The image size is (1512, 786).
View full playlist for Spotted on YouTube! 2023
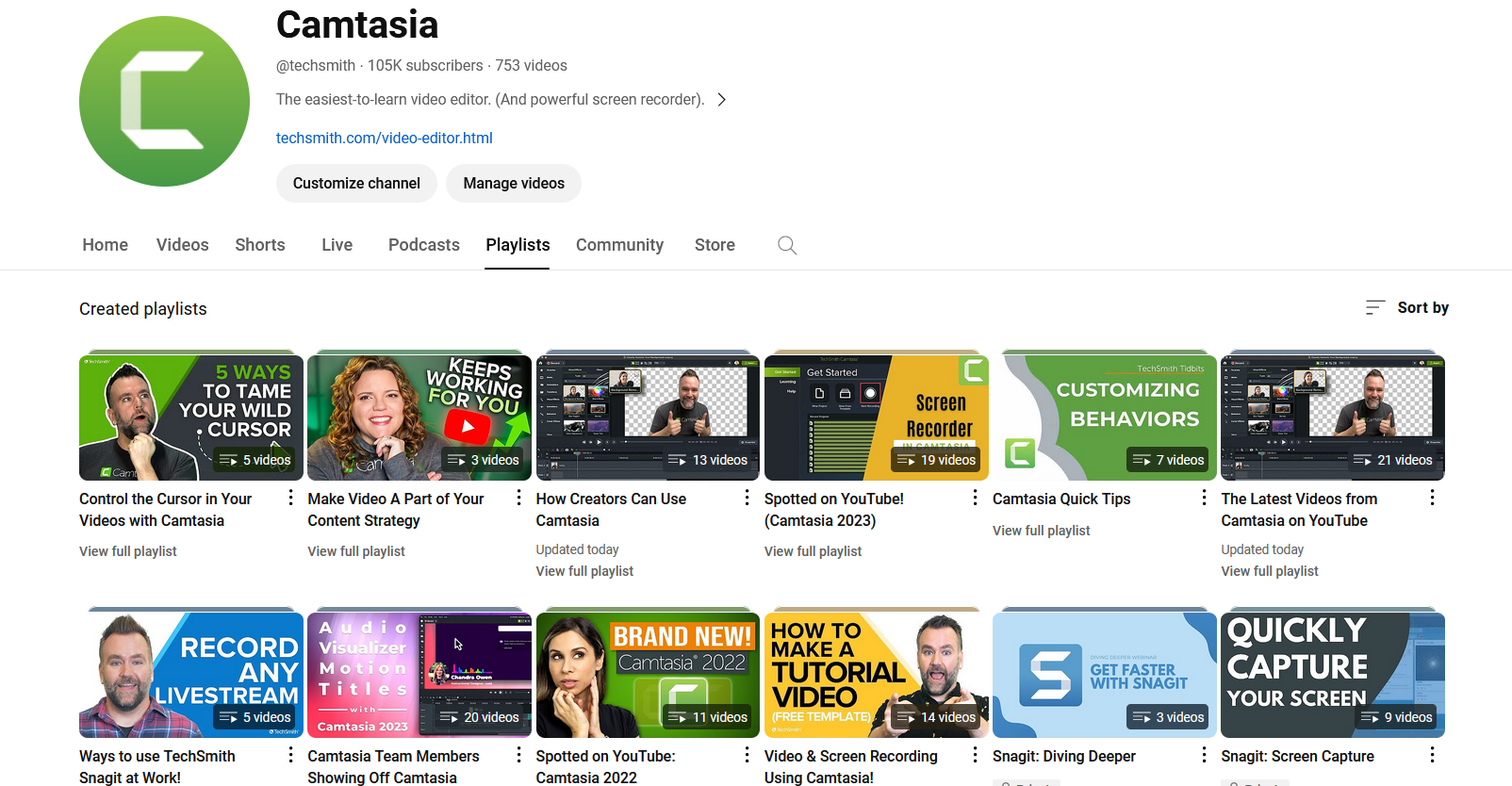point(813,551)
